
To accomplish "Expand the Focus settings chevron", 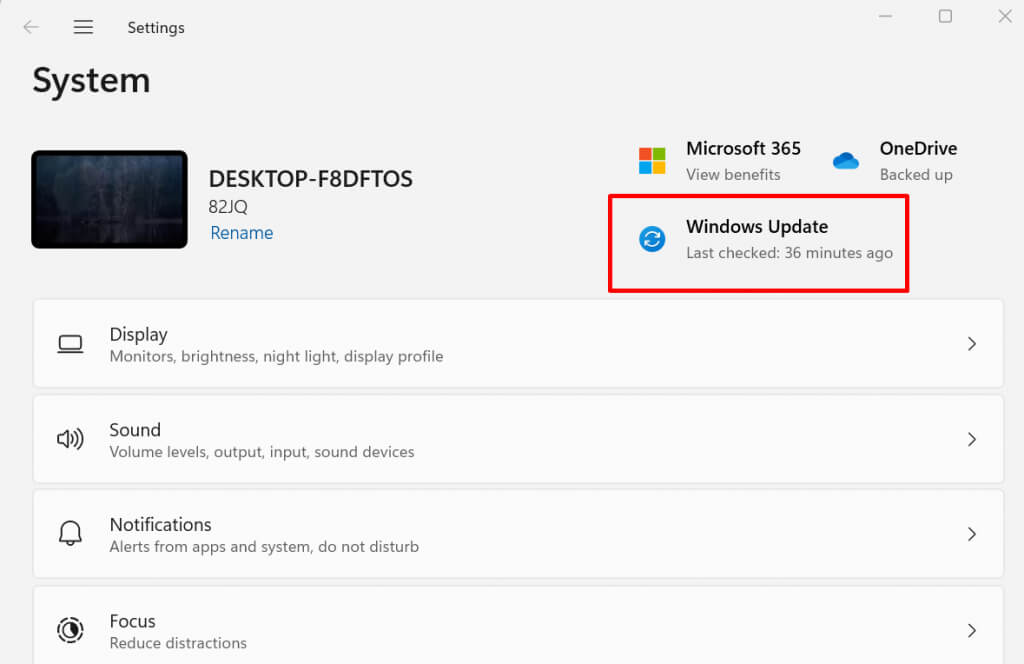I will tap(971, 630).
